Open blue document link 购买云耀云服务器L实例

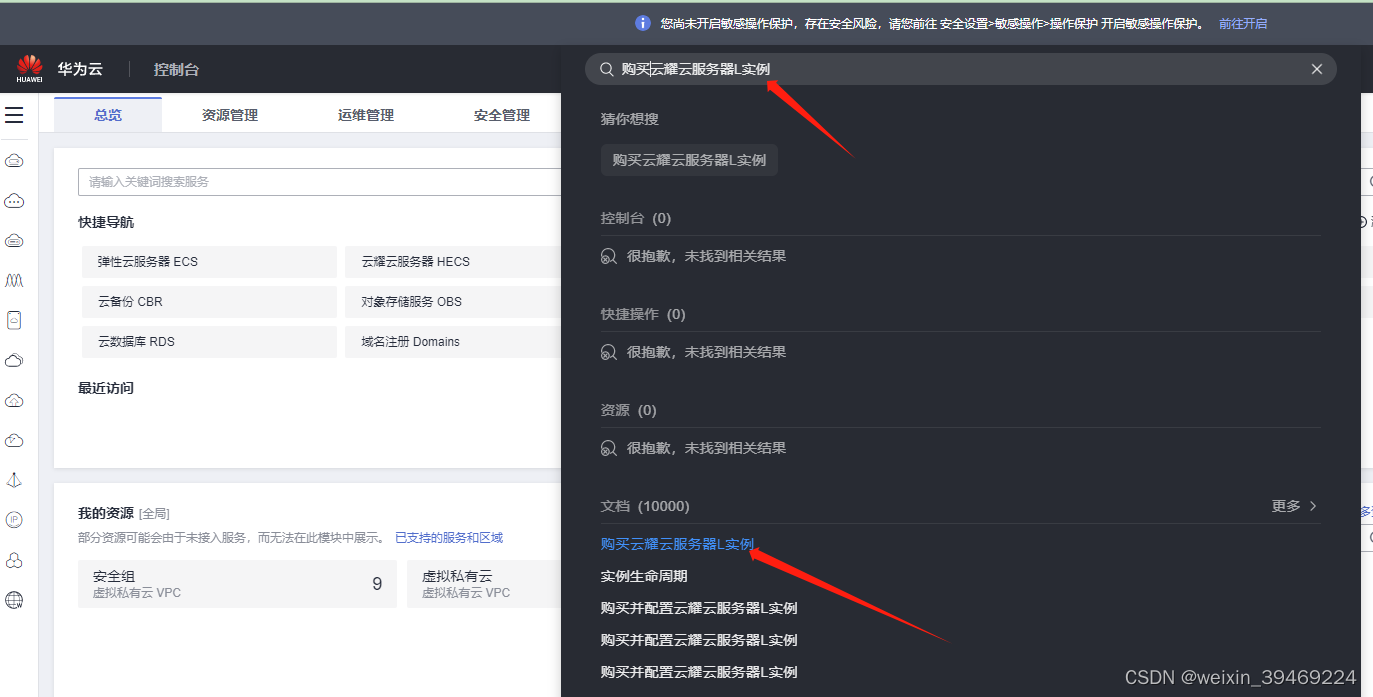click(x=677, y=544)
